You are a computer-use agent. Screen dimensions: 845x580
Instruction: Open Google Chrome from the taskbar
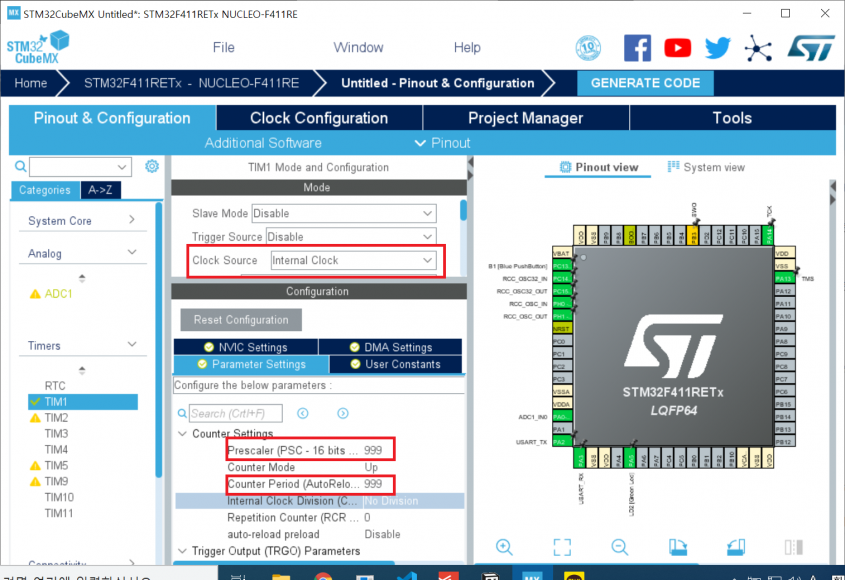pyautogui.click(x=323, y=576)
